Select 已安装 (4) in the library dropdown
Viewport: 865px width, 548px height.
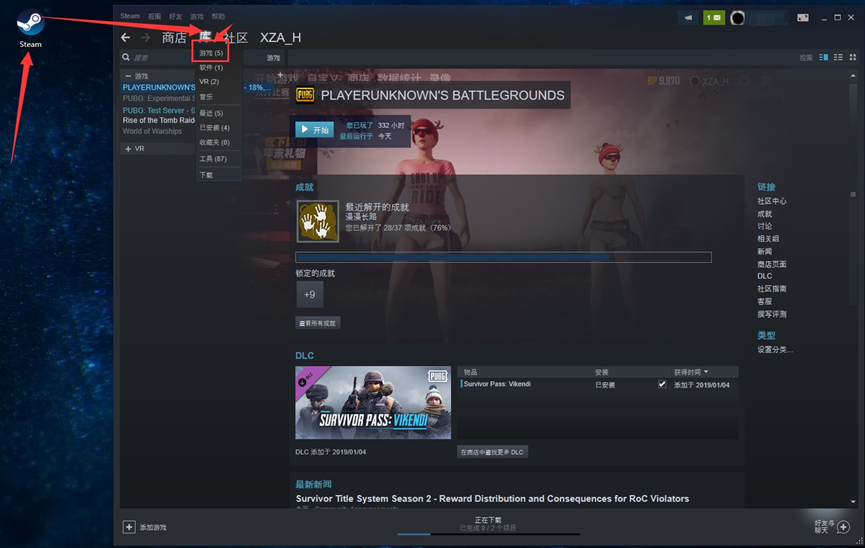click(x=214, y=128)
